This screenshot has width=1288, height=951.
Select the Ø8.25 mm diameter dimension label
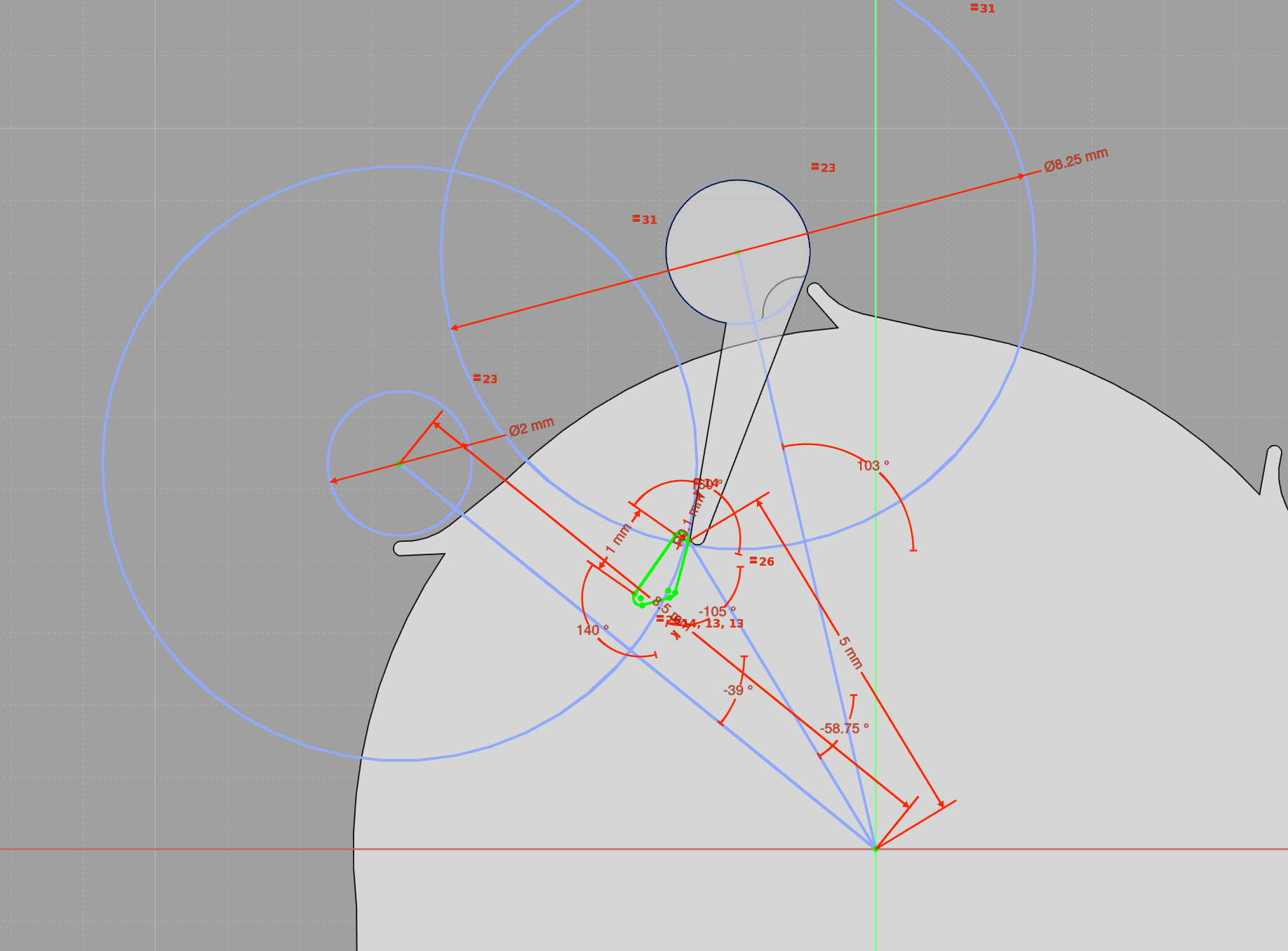1075,160
